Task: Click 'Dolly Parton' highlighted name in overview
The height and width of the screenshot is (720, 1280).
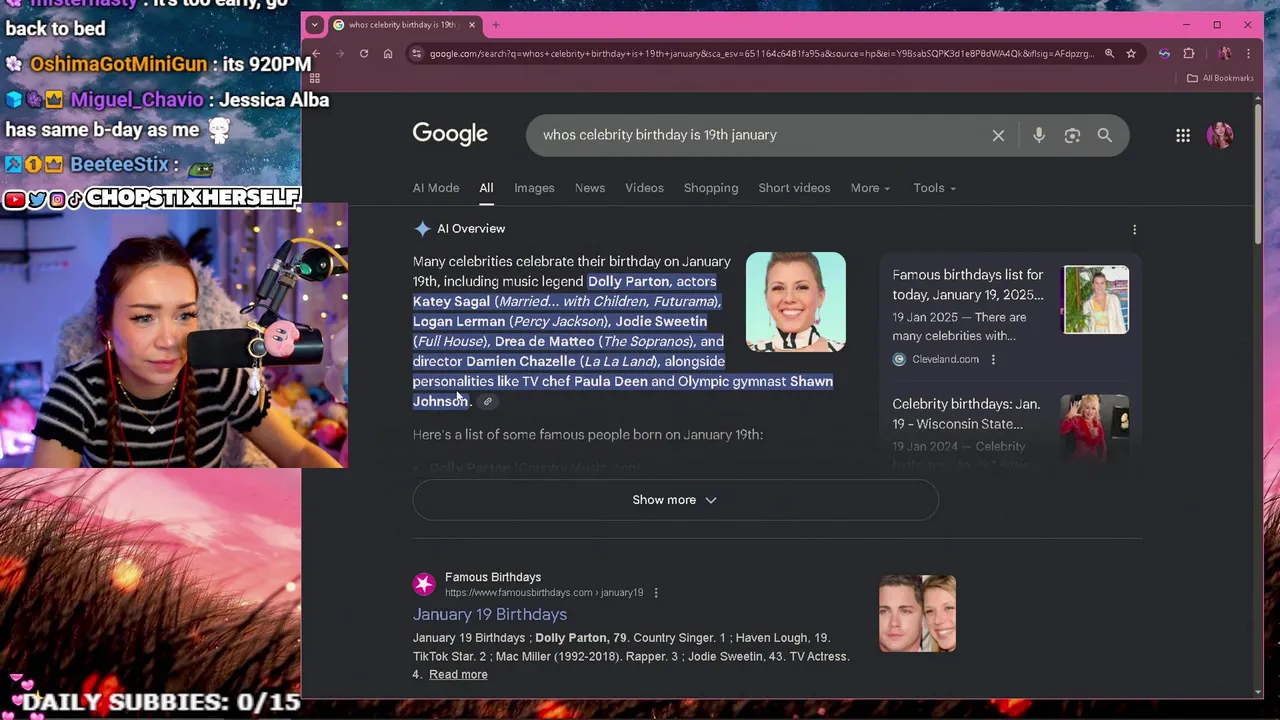Action: pyautogui.click(x=629, y=282)
